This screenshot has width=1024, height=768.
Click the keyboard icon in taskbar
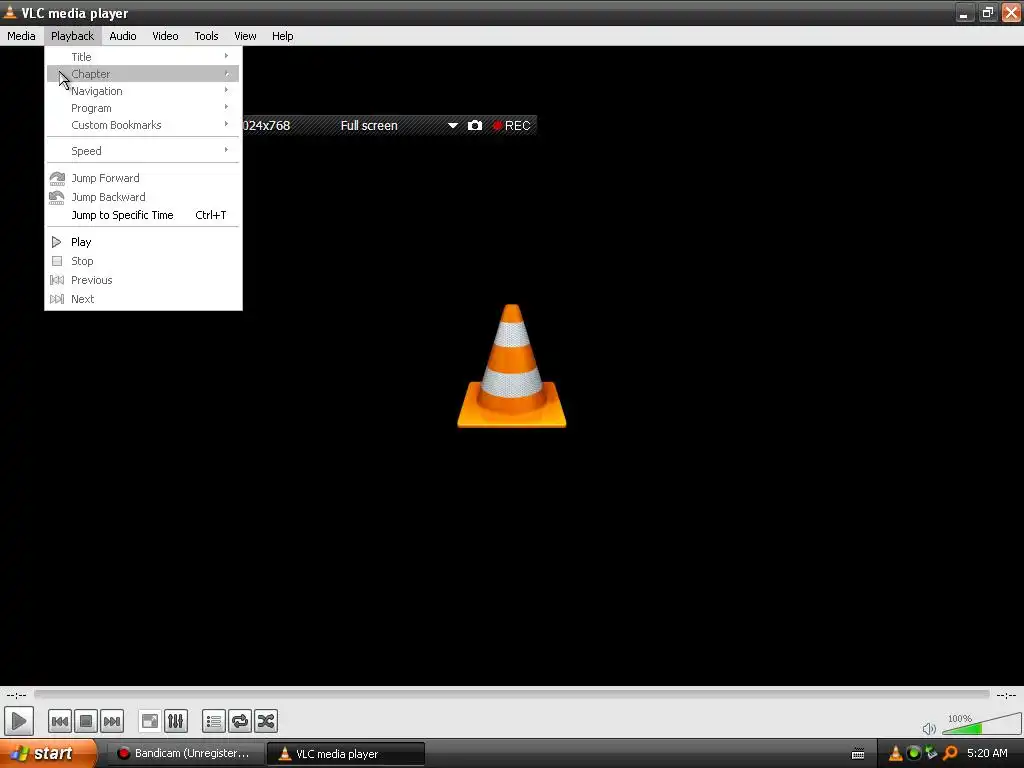[858, 754]
